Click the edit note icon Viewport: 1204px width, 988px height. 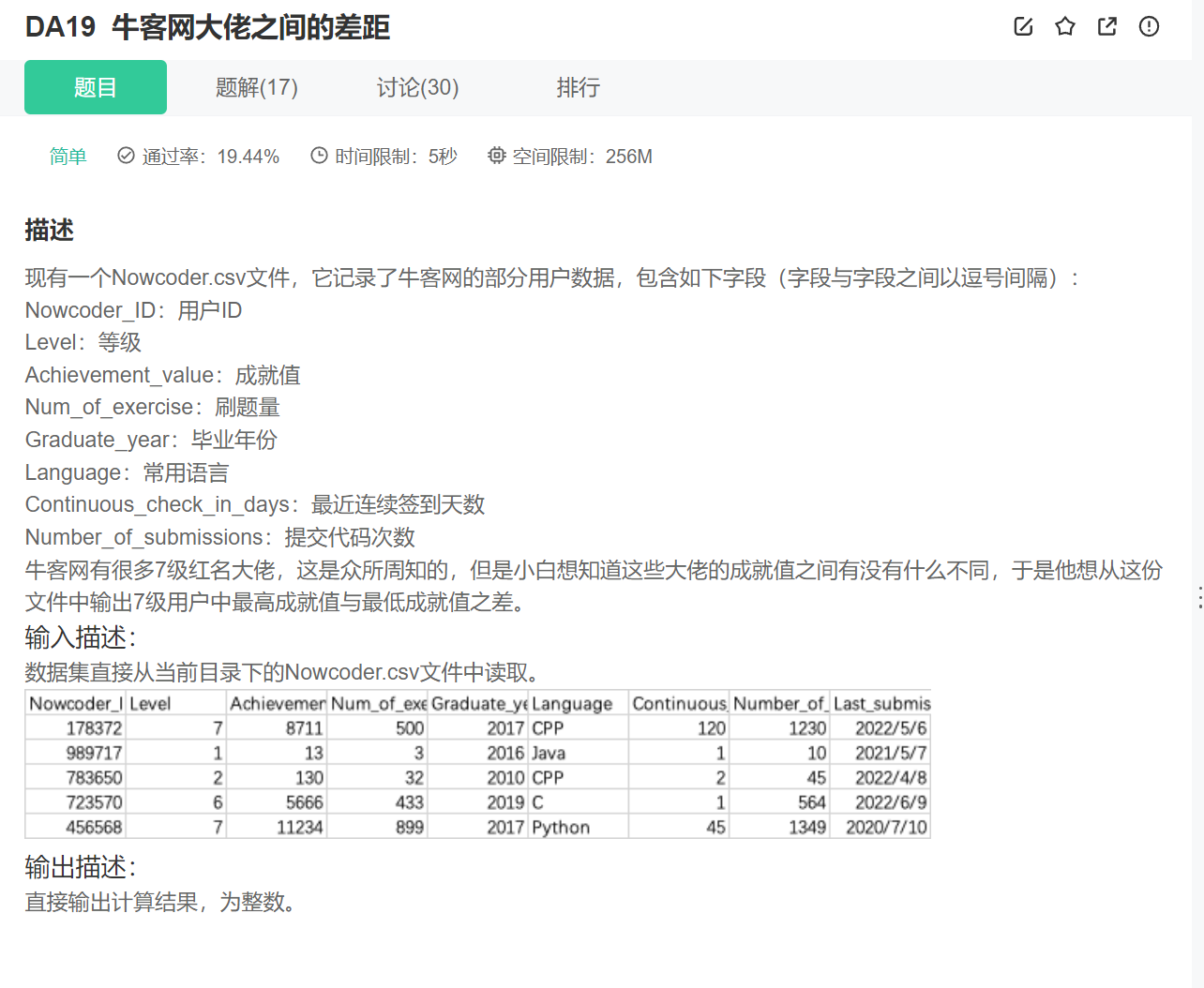(x=1023, y=26)
